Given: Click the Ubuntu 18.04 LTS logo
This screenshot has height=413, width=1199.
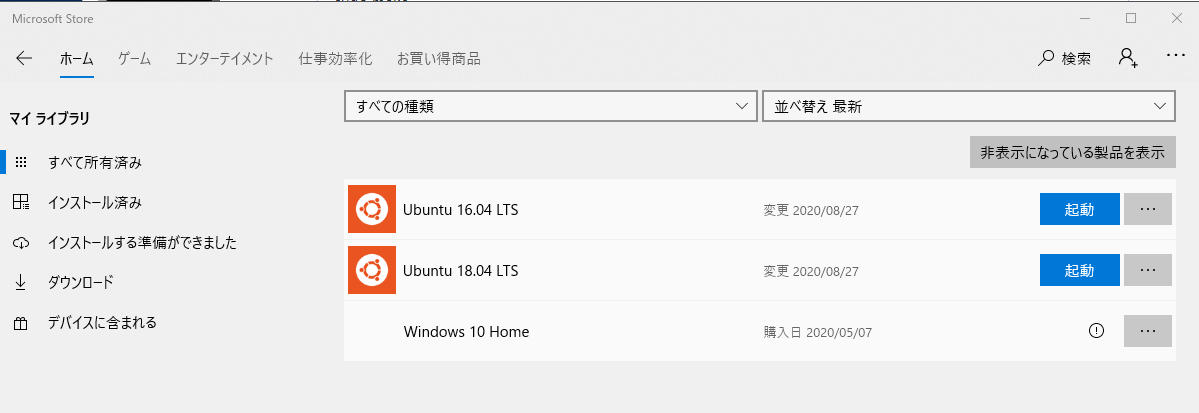Looking at the screenshot, I should point(372,270).
